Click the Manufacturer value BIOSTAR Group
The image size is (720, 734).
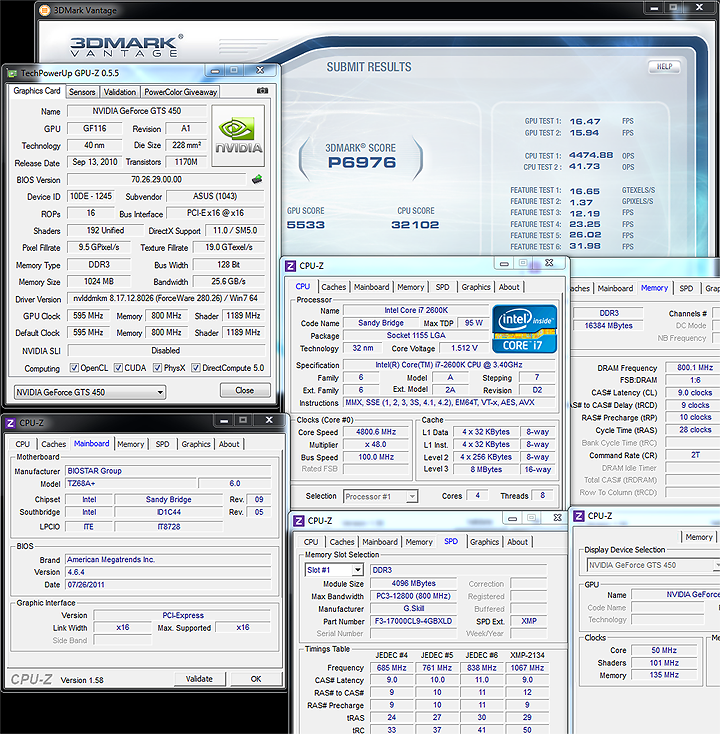(x=168, y=471)
